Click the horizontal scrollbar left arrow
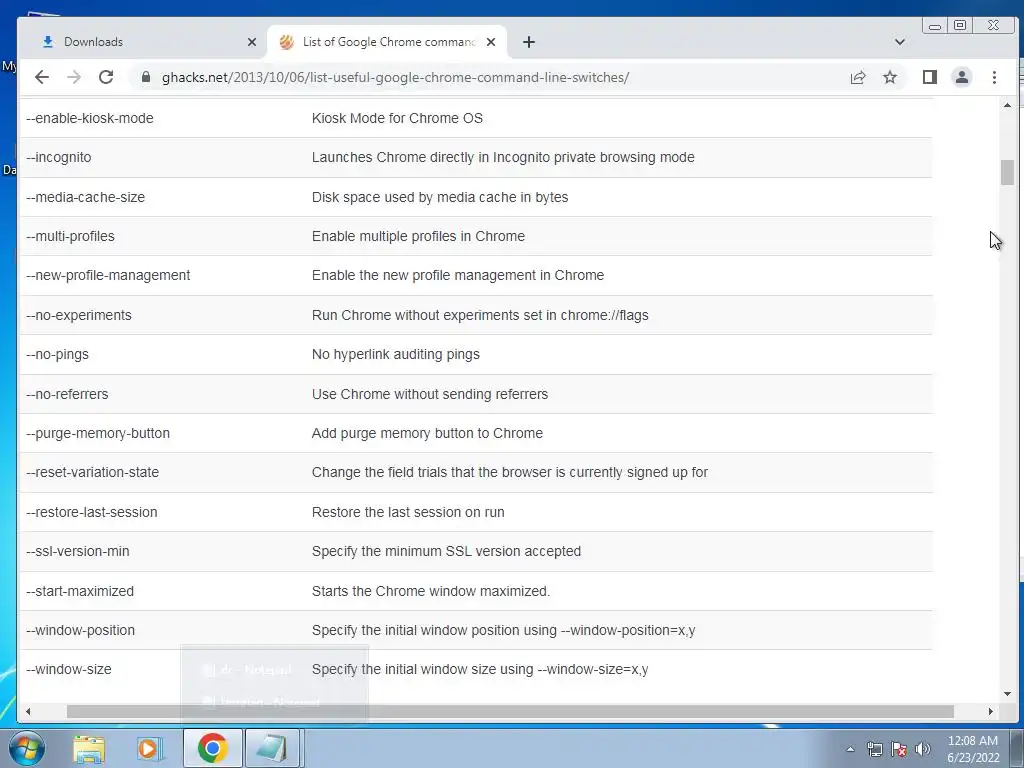Screen dimensions: 1024x768 [x=27, y=711]
